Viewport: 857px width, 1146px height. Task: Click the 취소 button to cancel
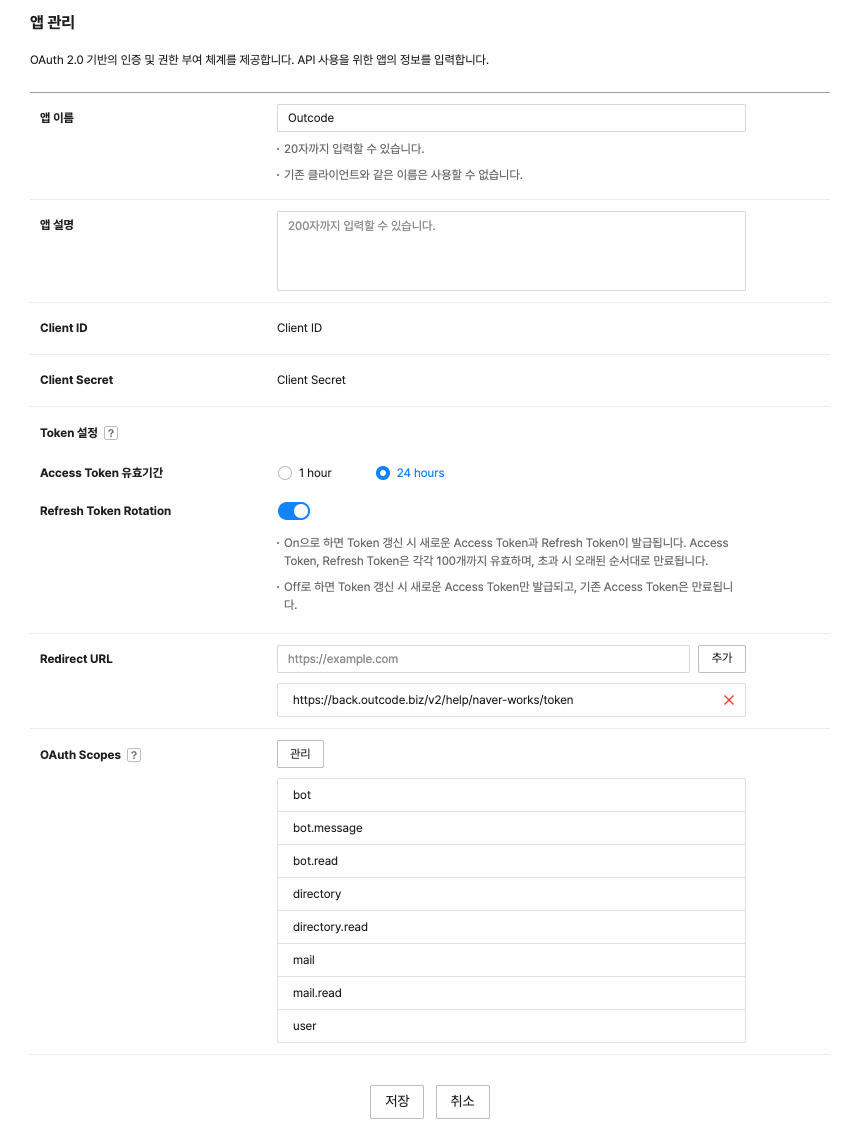click(x=462, y=1101)
